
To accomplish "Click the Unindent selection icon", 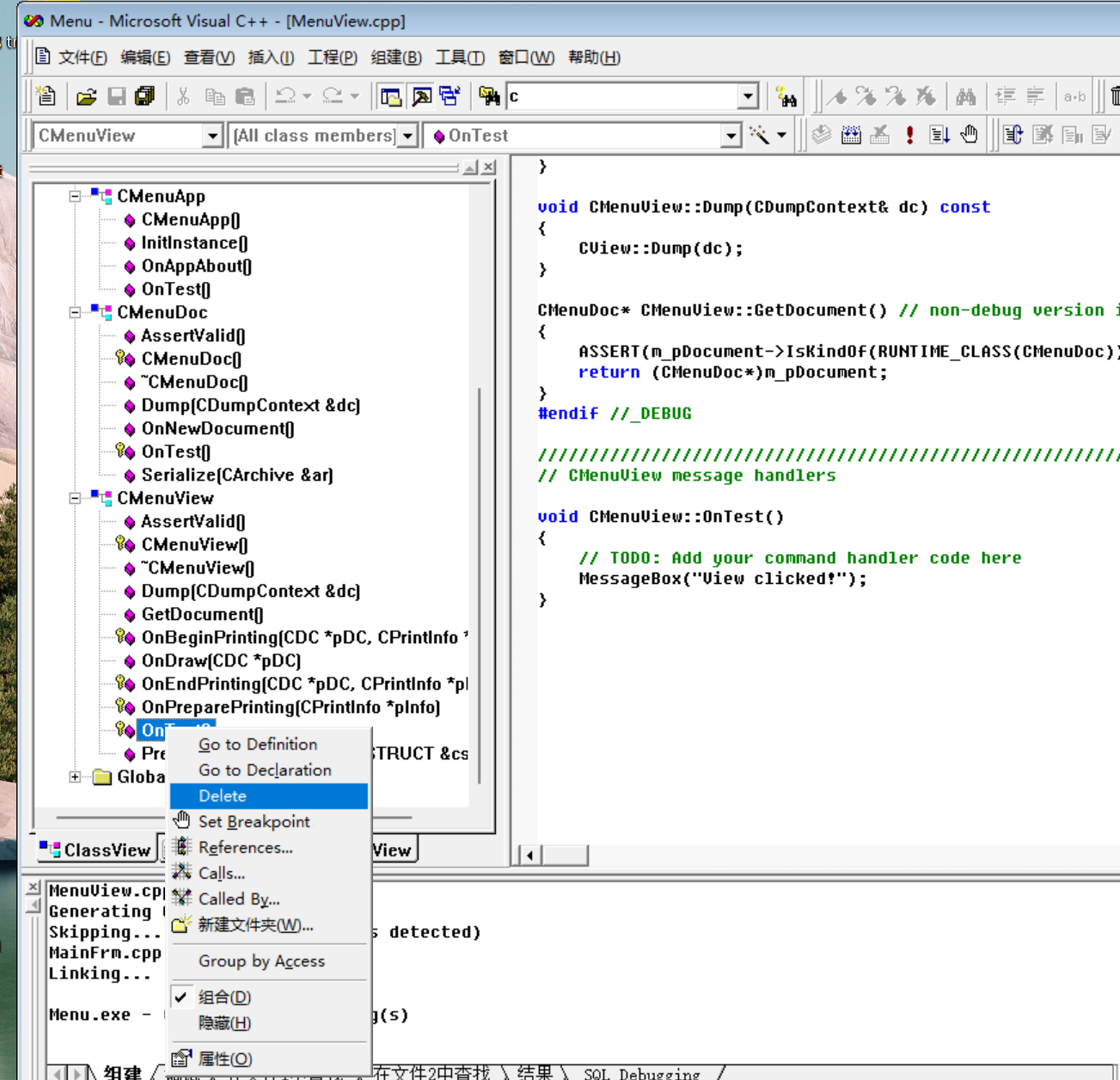I will (1036, 96).
